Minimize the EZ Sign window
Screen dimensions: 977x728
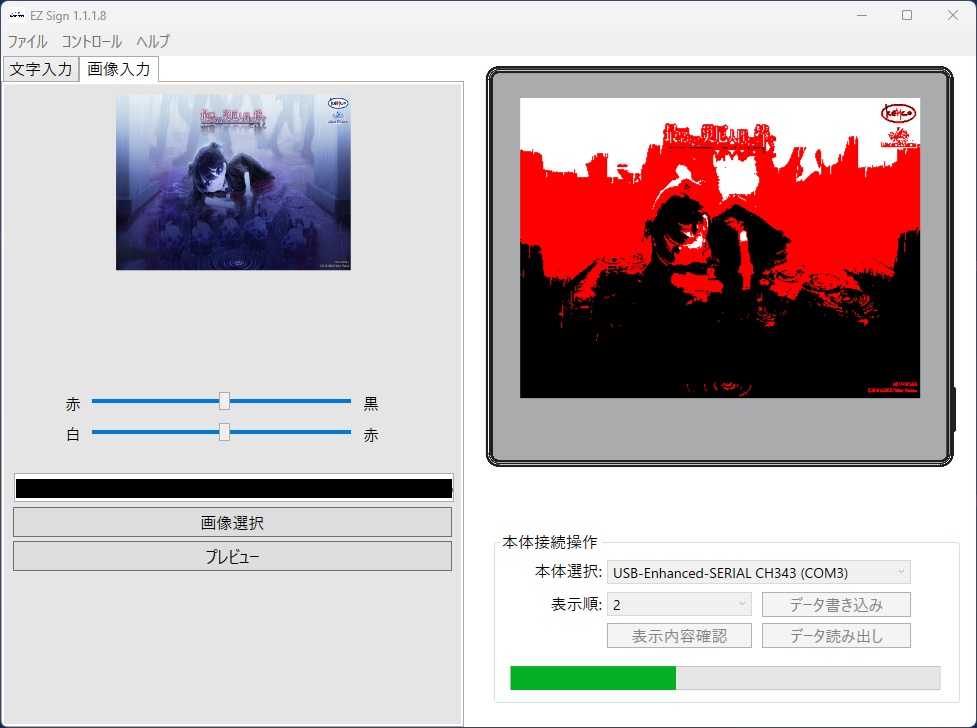pyautogui.click(x=862, y=16)
